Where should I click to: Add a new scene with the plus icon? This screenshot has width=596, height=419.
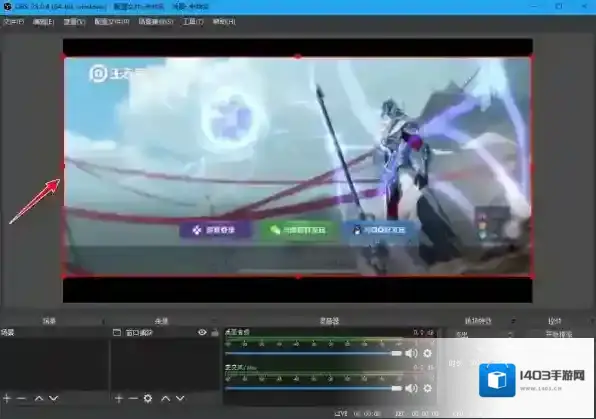pos(6,398)
